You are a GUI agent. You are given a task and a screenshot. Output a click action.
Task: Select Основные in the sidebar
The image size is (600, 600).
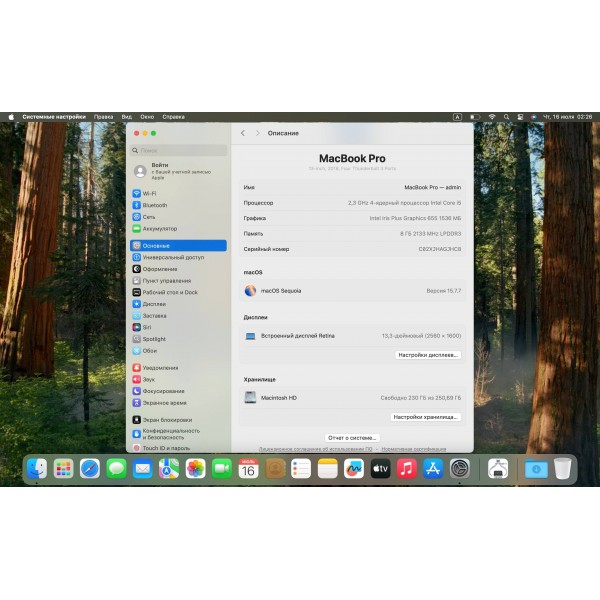178,246
